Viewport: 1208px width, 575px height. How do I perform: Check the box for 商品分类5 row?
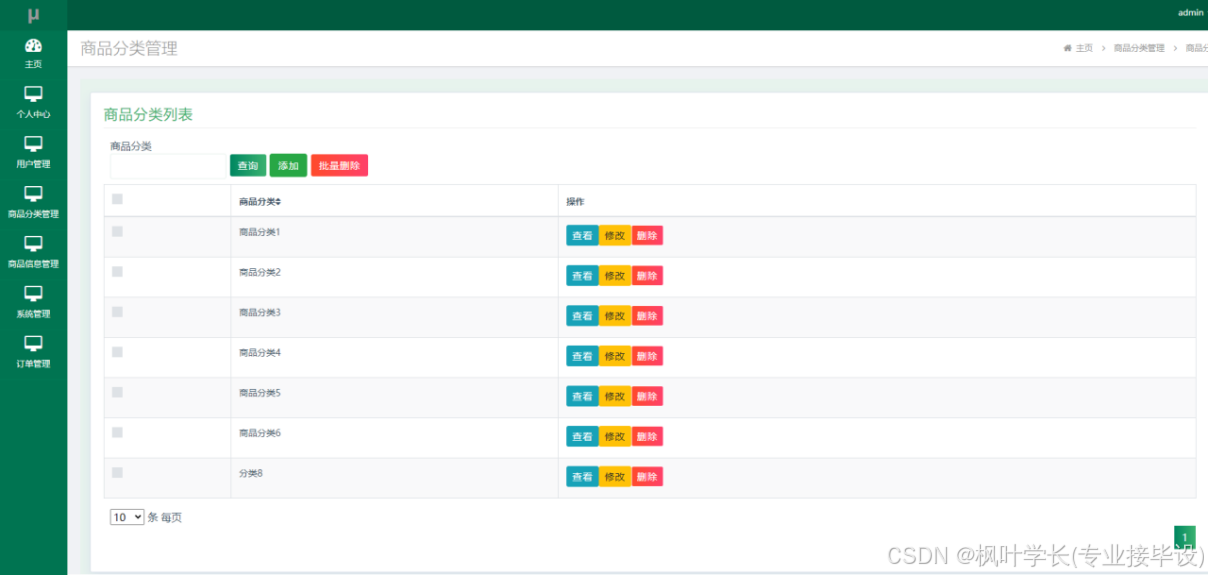pos(117,392)
